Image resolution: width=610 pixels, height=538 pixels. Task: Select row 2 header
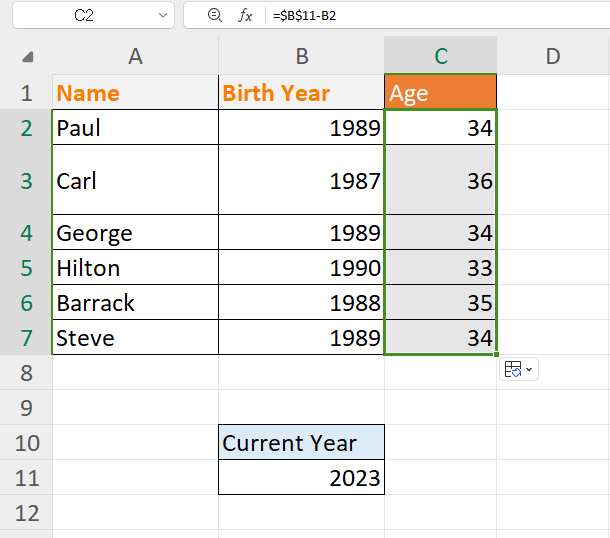click(x=26, y=127)
